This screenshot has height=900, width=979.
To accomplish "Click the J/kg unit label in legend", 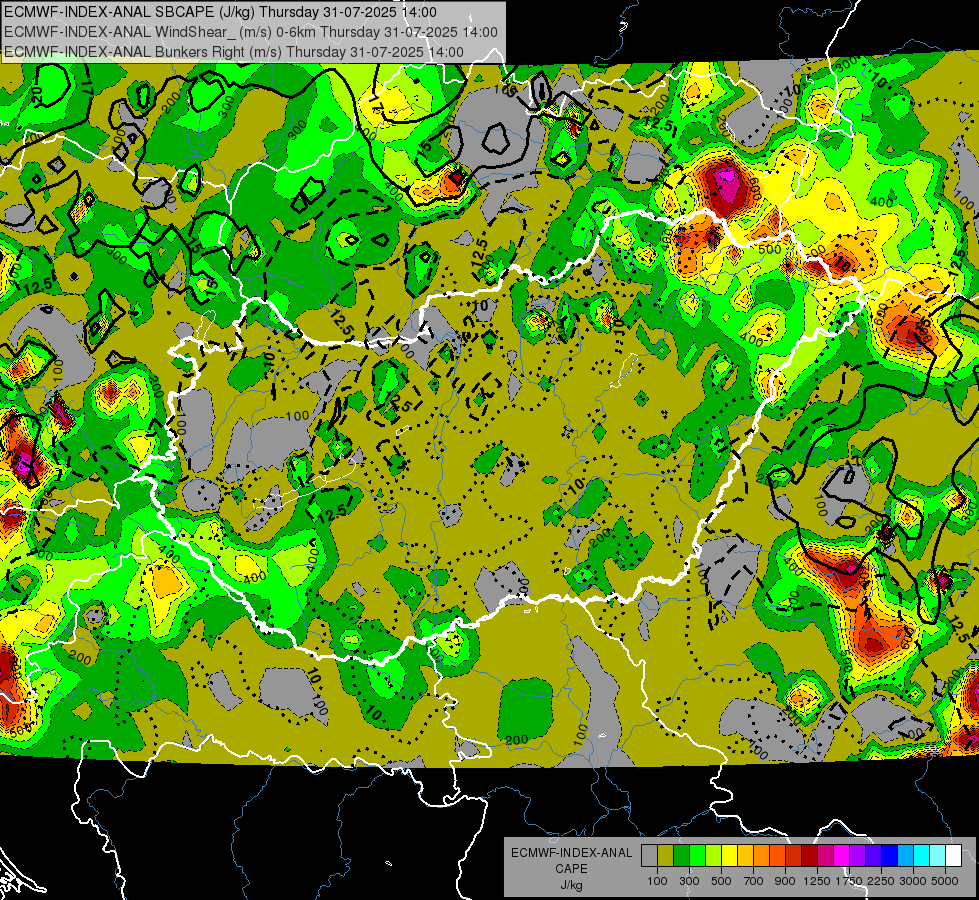I will coord(571,885).
